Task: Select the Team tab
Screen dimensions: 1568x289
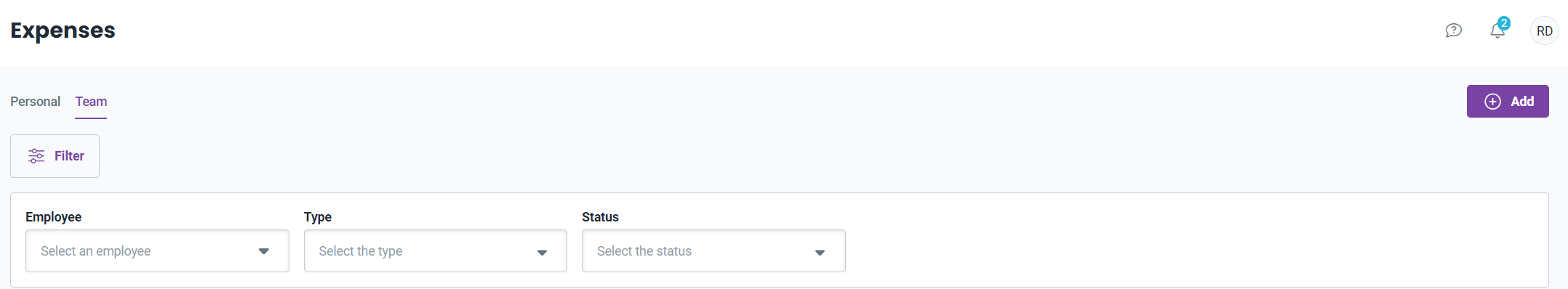Action: (91, 102)
